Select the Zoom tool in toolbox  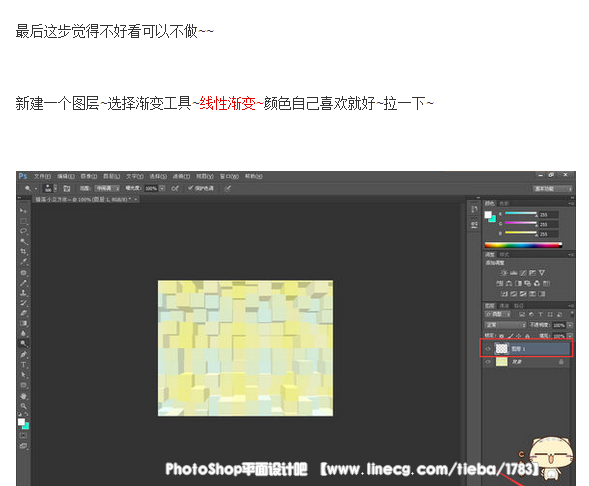[23, 406]
